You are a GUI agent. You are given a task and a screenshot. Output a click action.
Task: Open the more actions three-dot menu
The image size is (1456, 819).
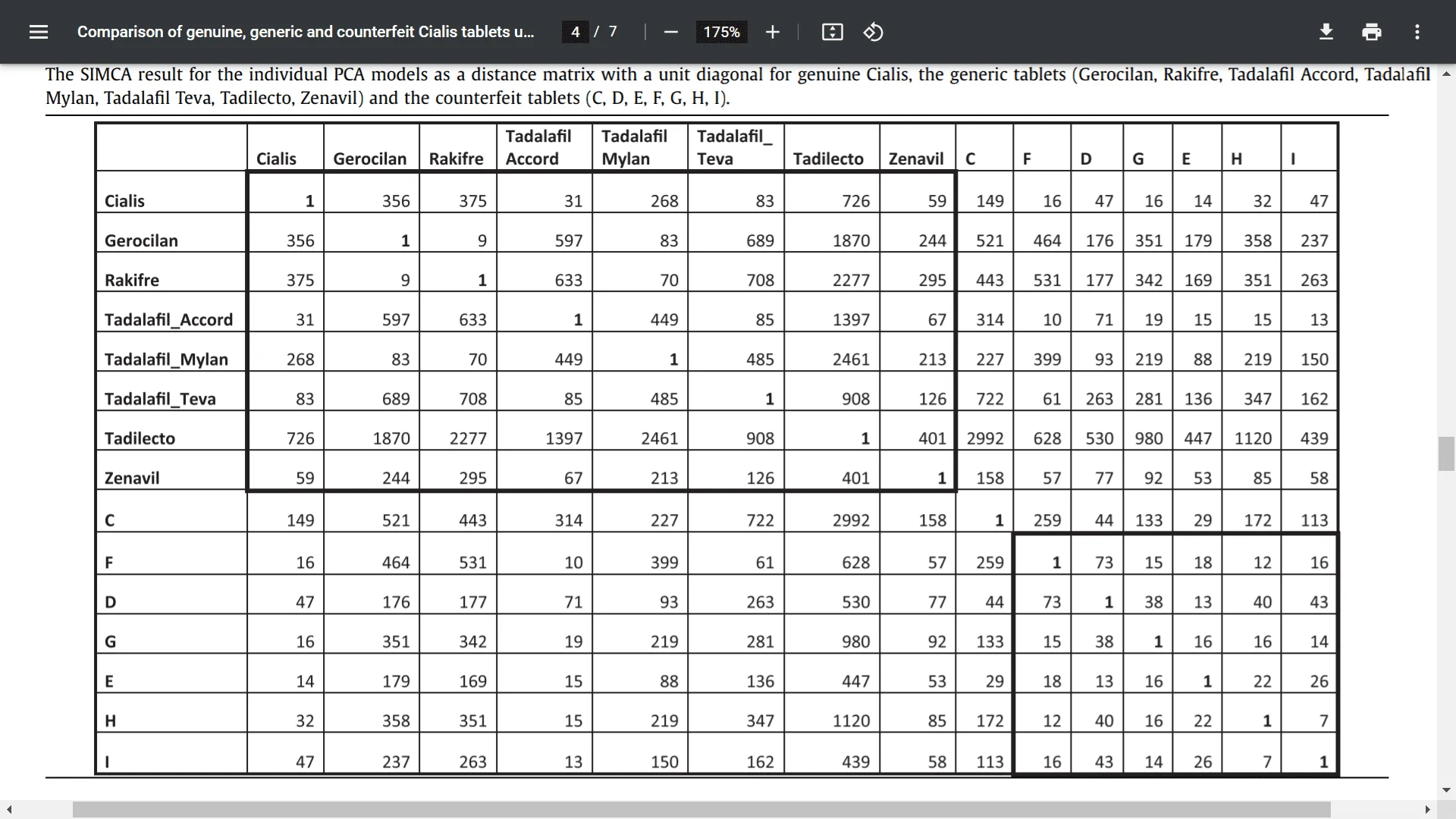pos(1417,32)
